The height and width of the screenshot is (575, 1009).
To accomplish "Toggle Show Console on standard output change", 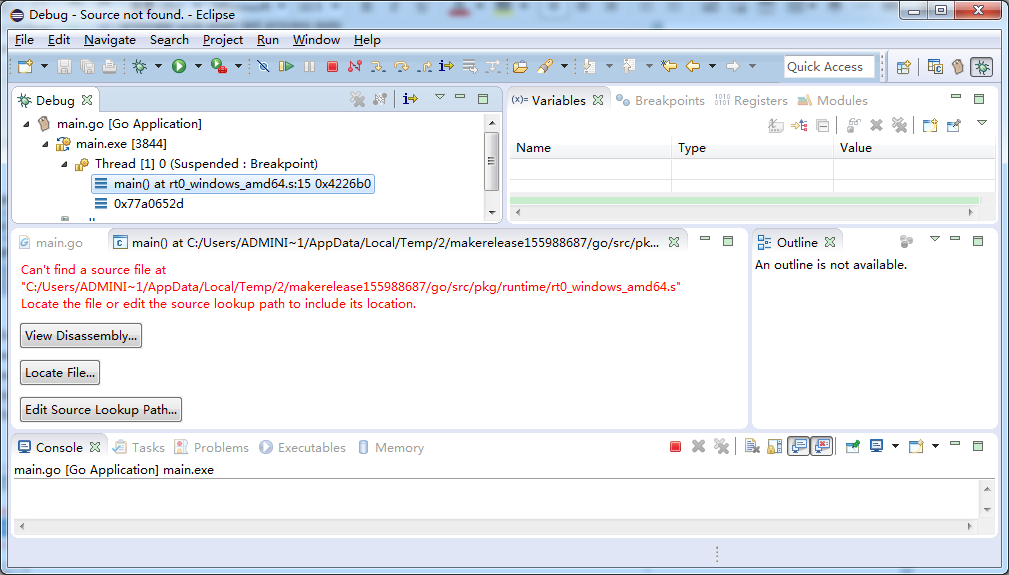I will click(x=799, y=446).
